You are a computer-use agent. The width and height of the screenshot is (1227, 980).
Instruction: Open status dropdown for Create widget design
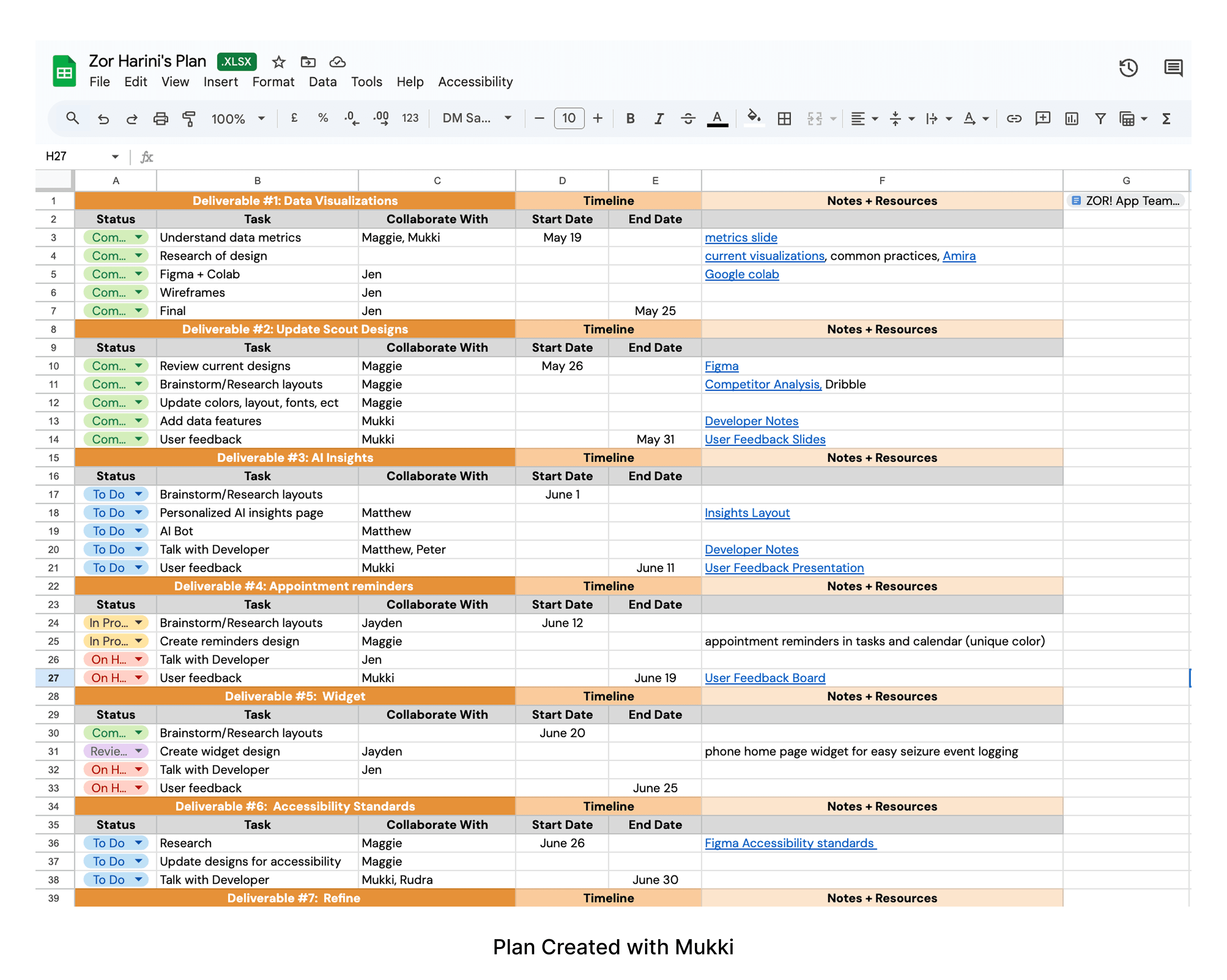(x=138, y=751)
